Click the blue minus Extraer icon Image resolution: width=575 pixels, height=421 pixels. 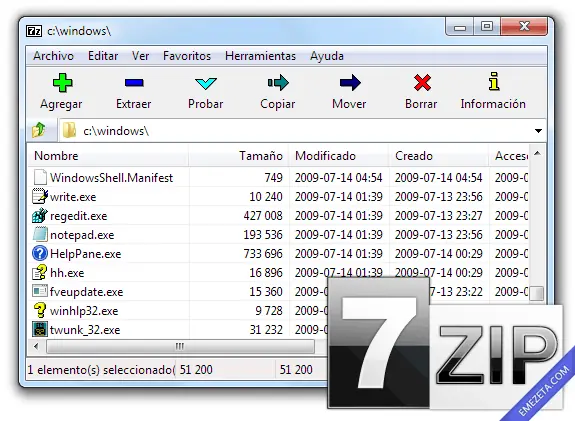click(134, 83)
